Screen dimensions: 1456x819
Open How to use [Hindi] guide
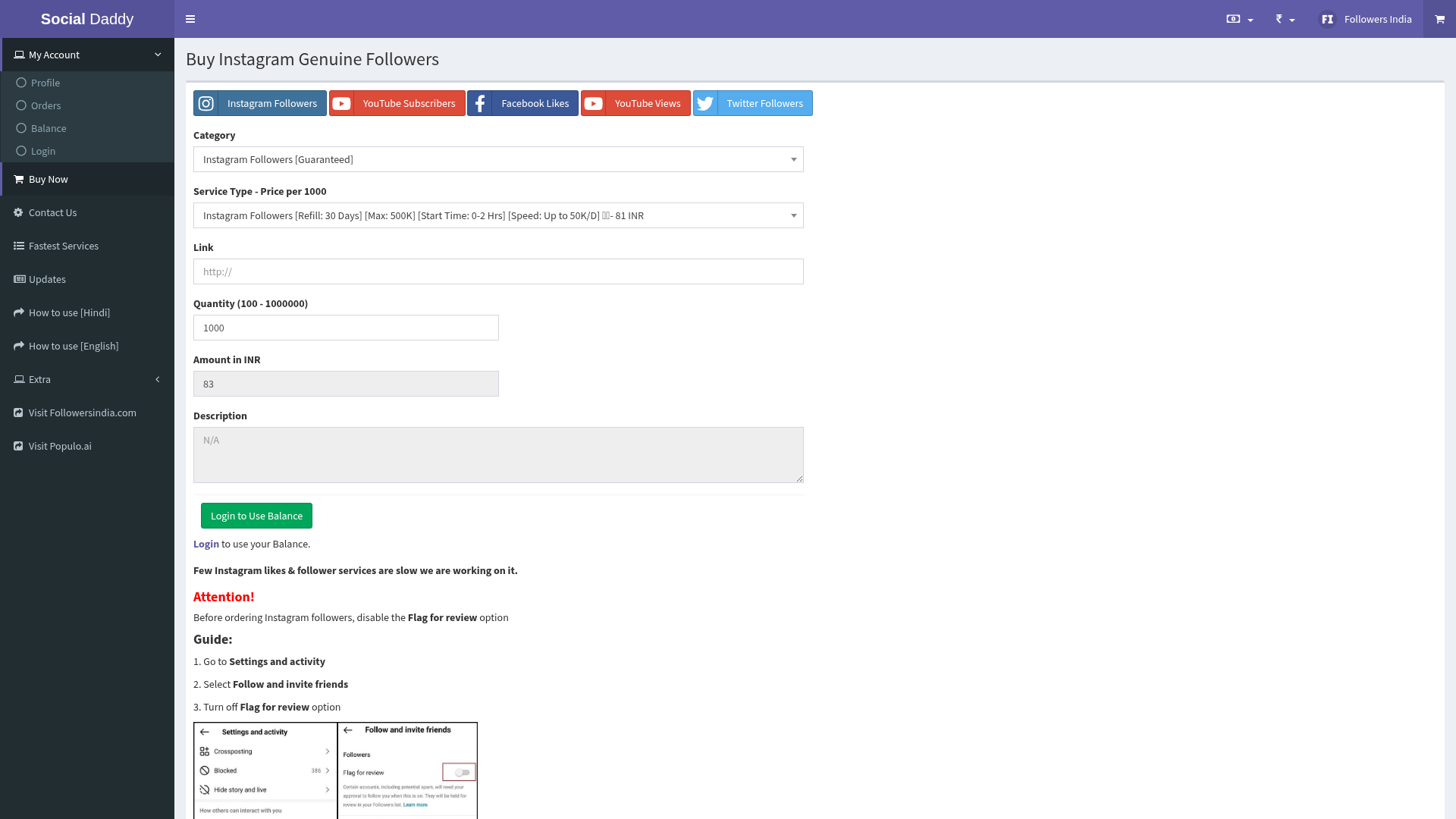point(87,312)
